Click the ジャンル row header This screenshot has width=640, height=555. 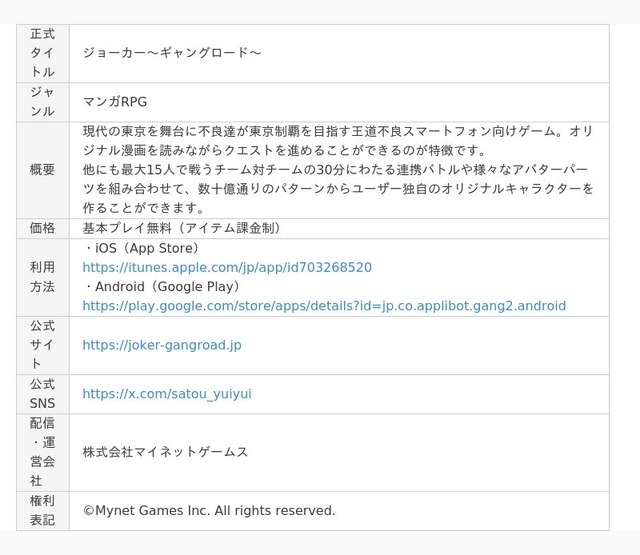coord(43,102)
